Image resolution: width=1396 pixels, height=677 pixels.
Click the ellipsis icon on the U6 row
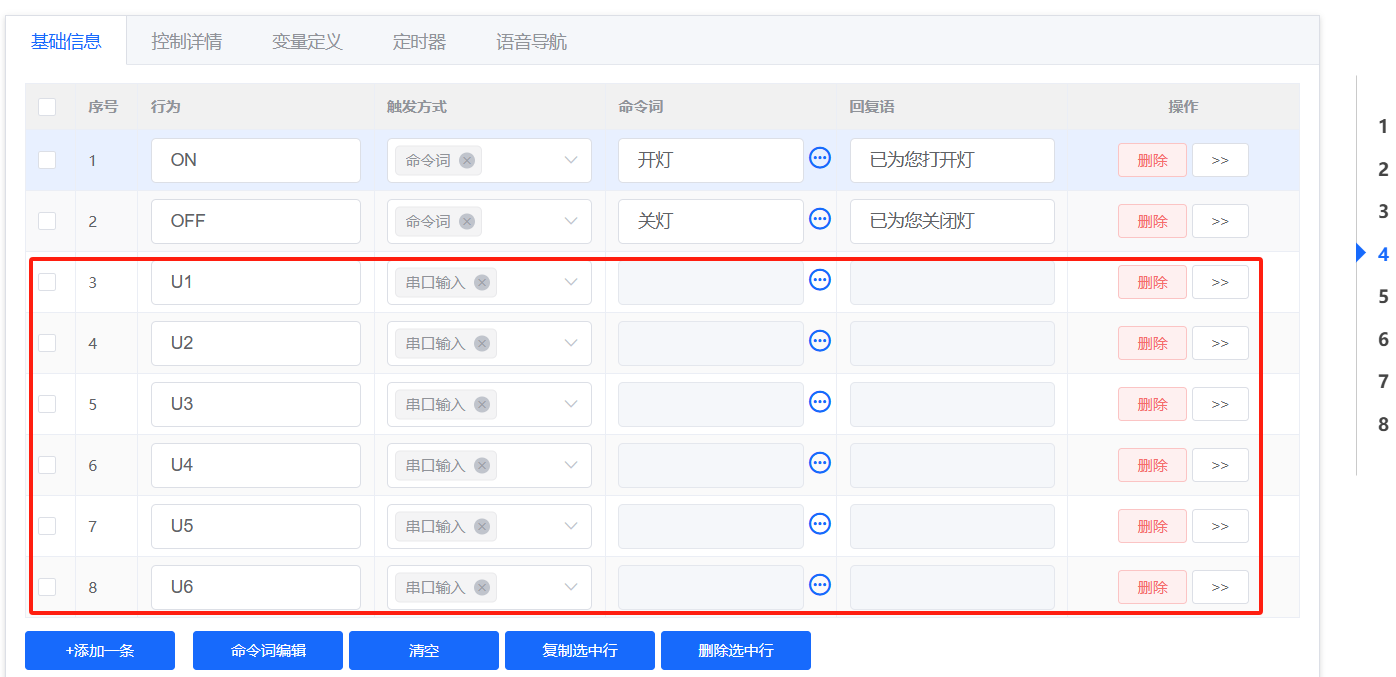[x=819, y=584]
